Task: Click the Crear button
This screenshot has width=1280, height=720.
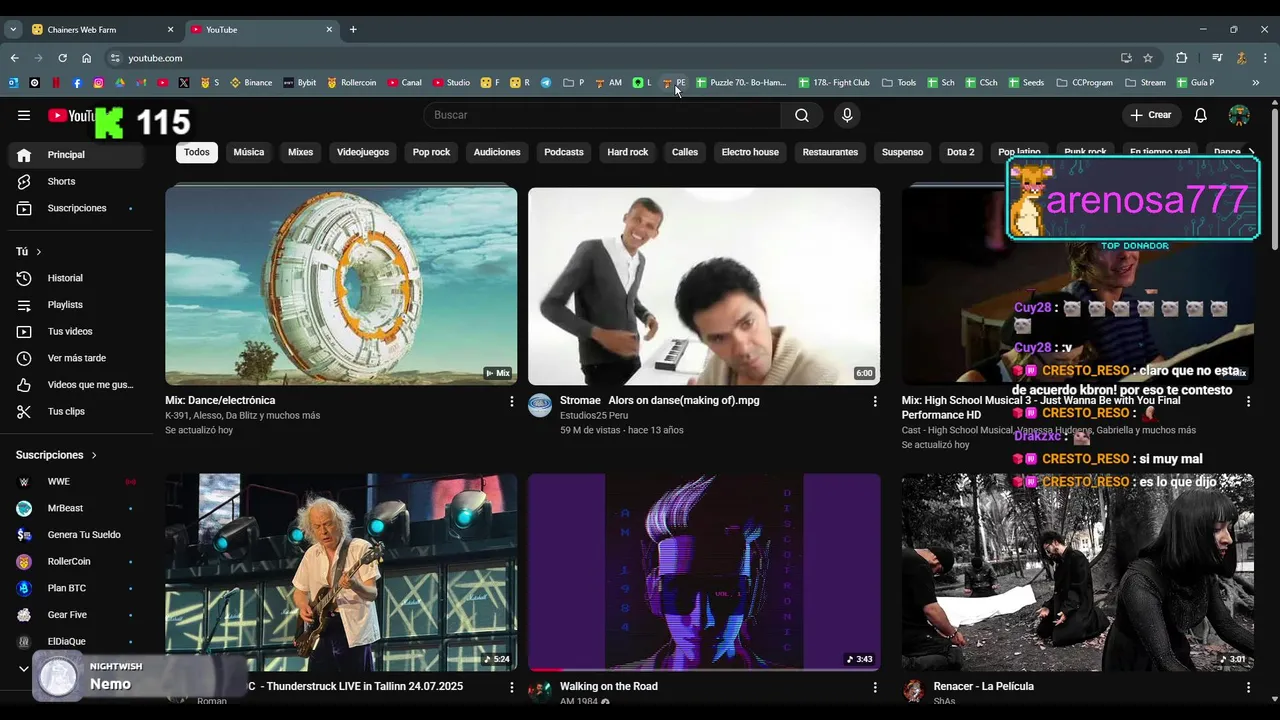Action: pyautogui.click(x=1152, y=115)
